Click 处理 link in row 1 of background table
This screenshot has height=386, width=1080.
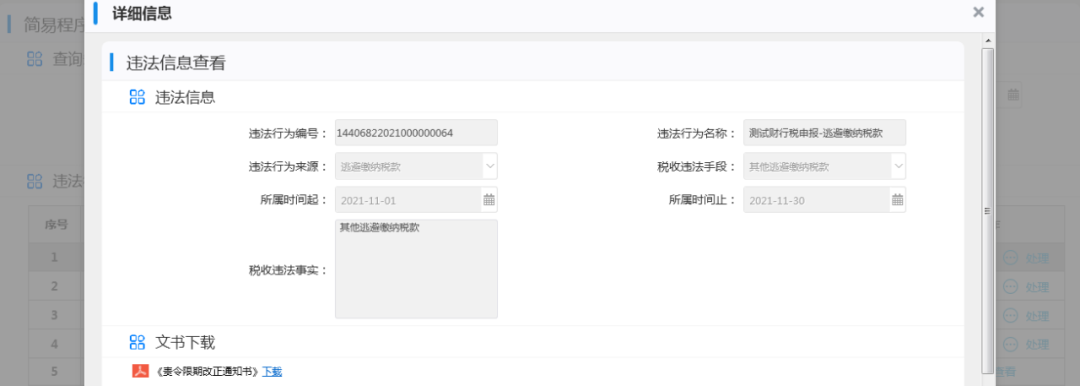1037,258
